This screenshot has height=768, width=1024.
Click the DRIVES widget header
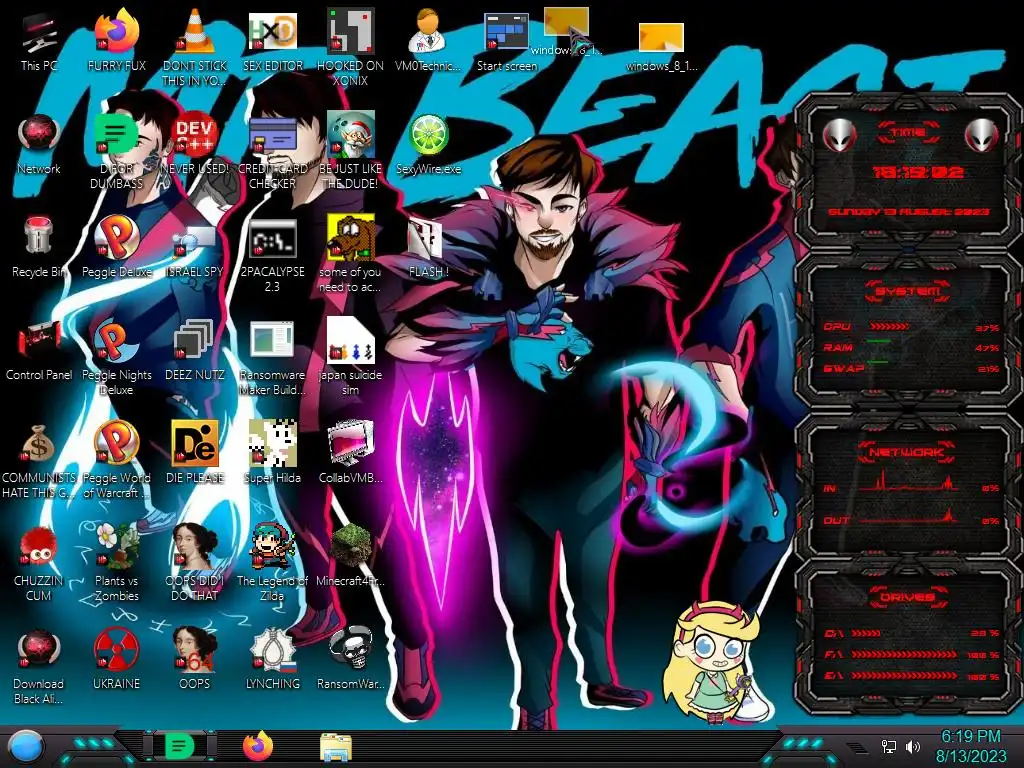[x=907, y=596]
